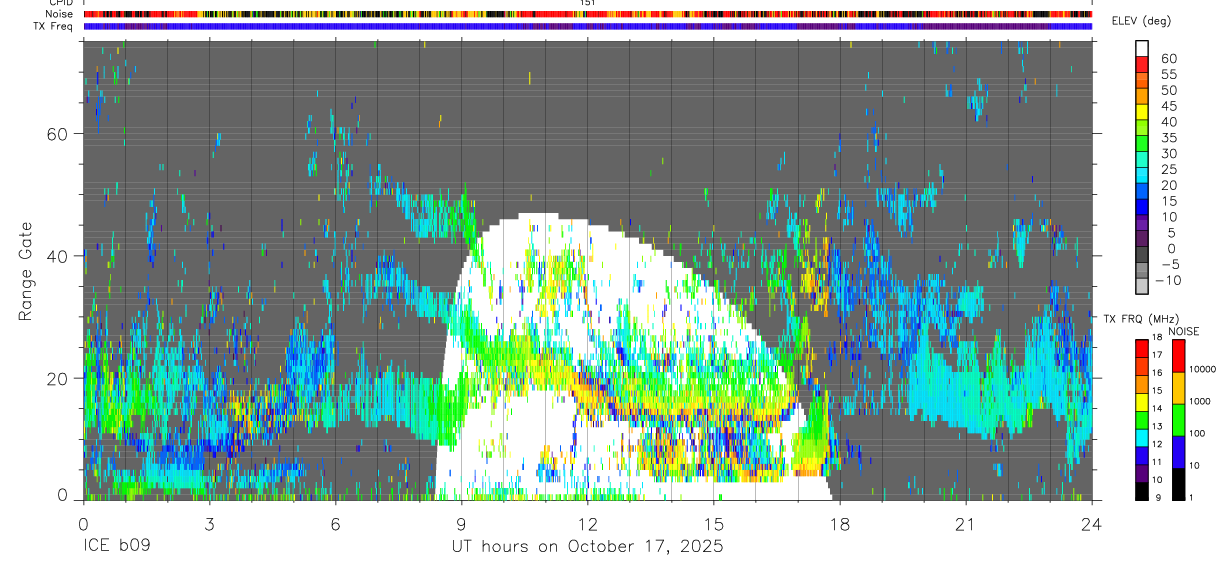
Task: Click the 10000 label on NOISE scale
Action: tap(1202, 368)
